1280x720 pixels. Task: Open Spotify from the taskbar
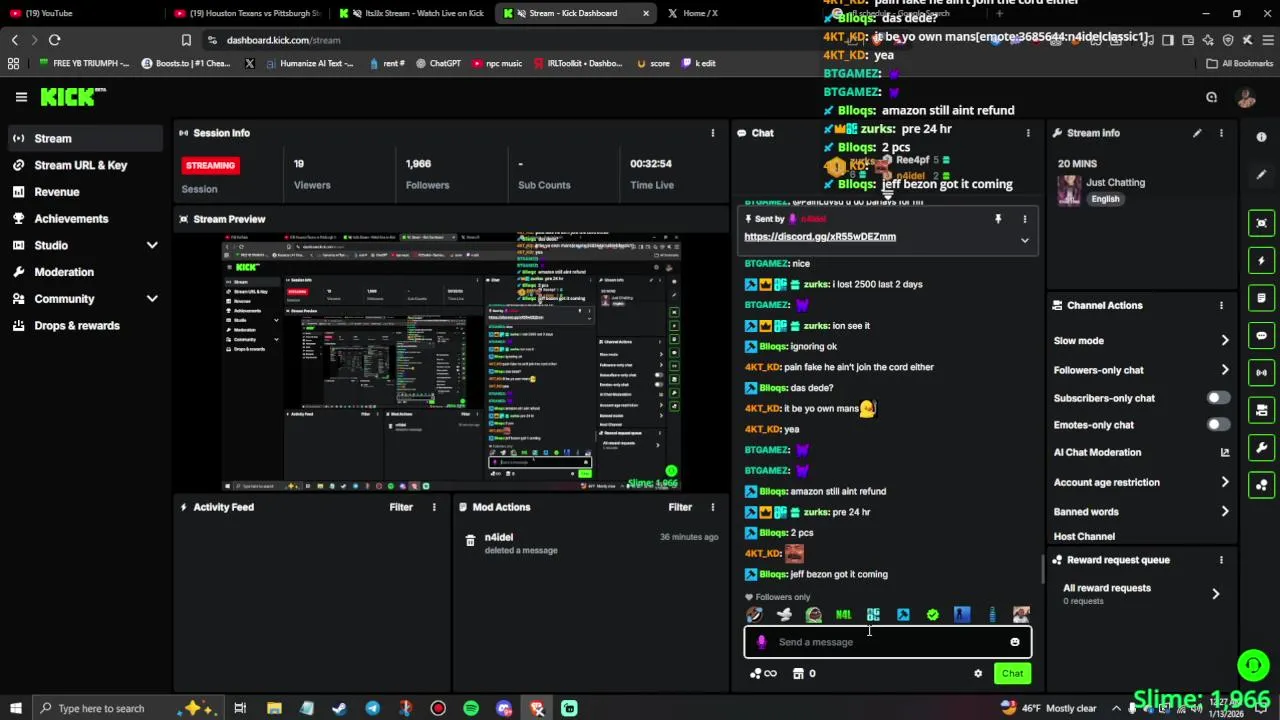click(x=471, y=709)
